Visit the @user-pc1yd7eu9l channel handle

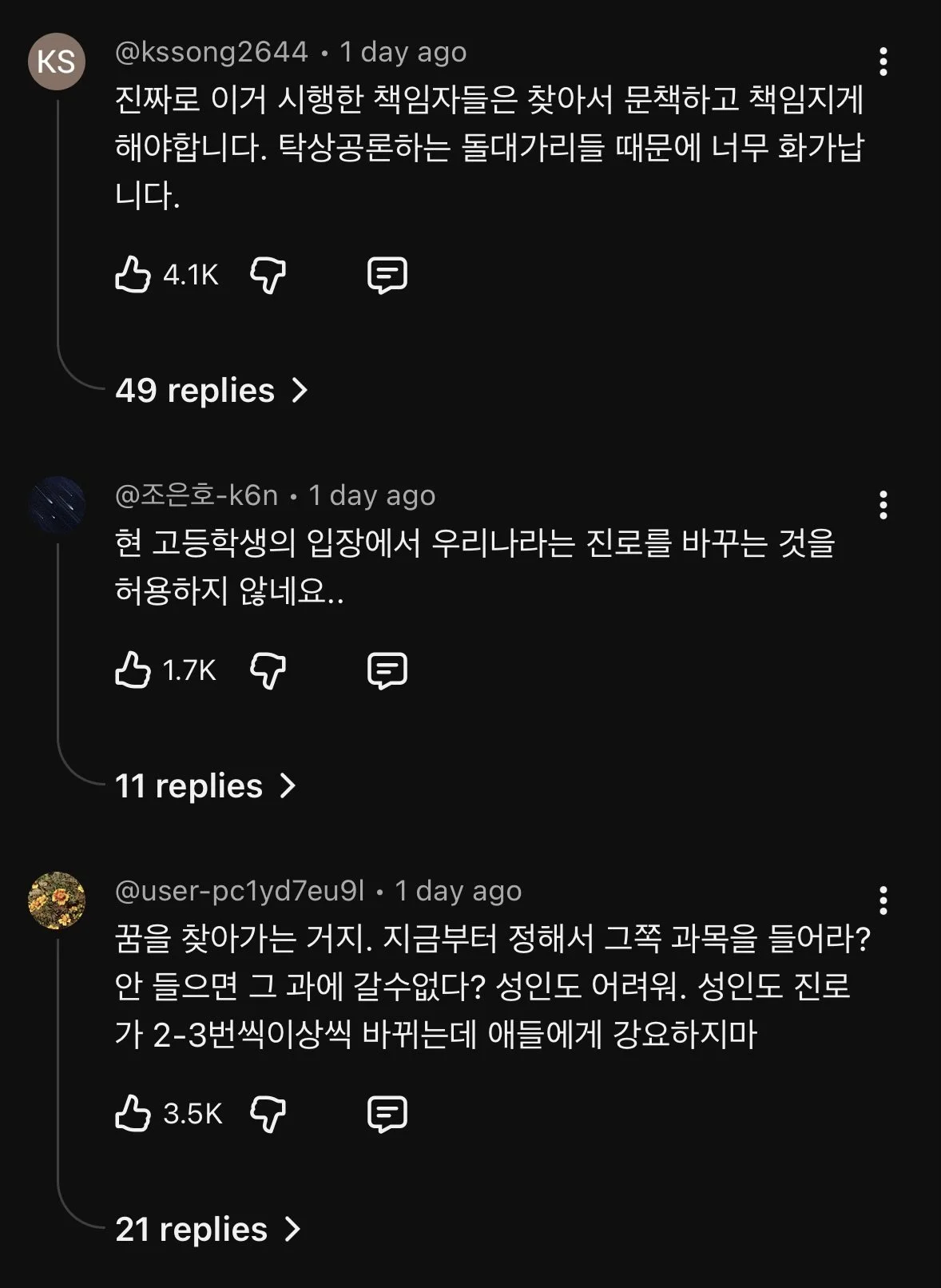(240, 891)
